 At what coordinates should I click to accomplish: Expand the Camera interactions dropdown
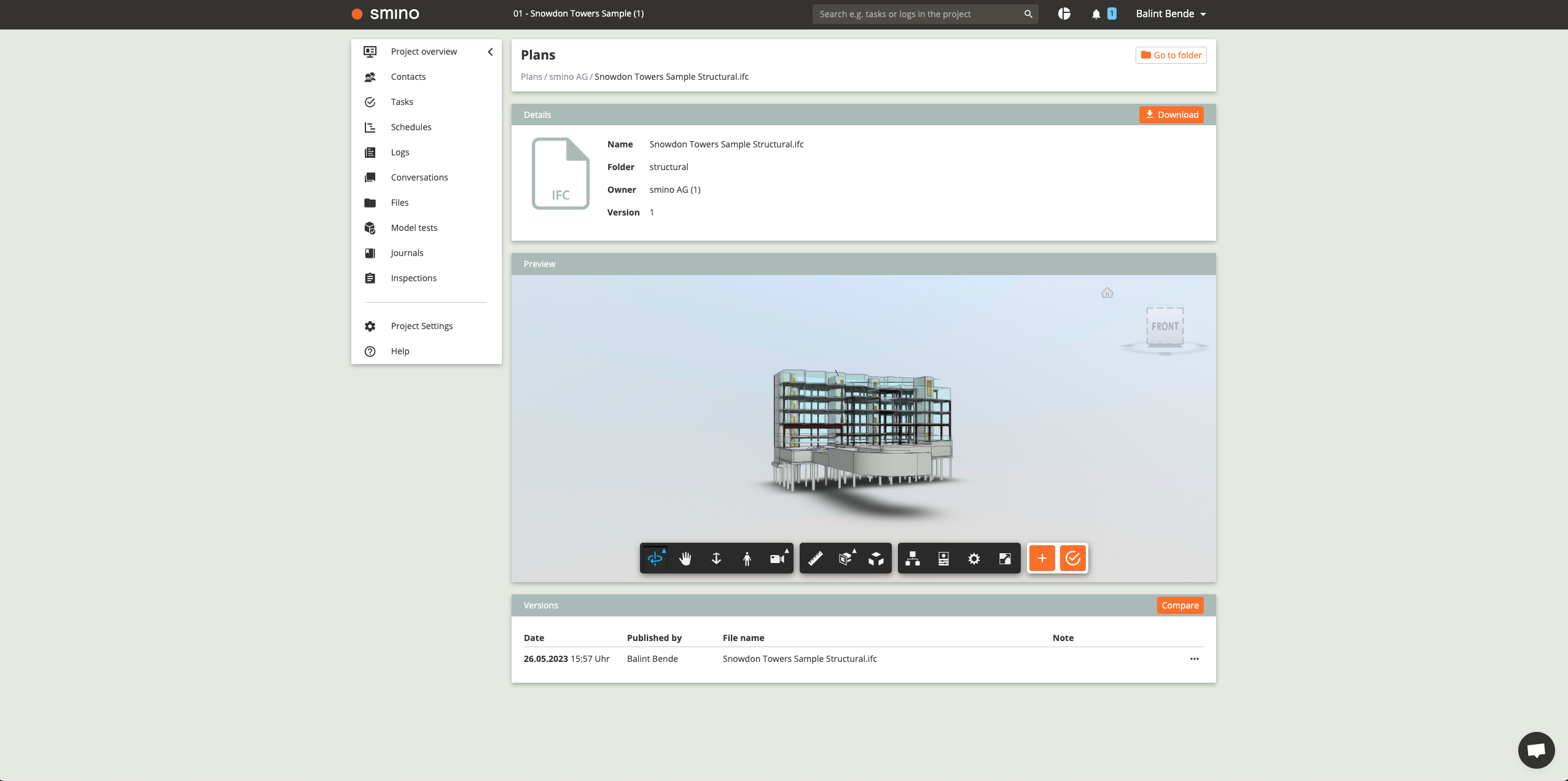click(778, 558)
